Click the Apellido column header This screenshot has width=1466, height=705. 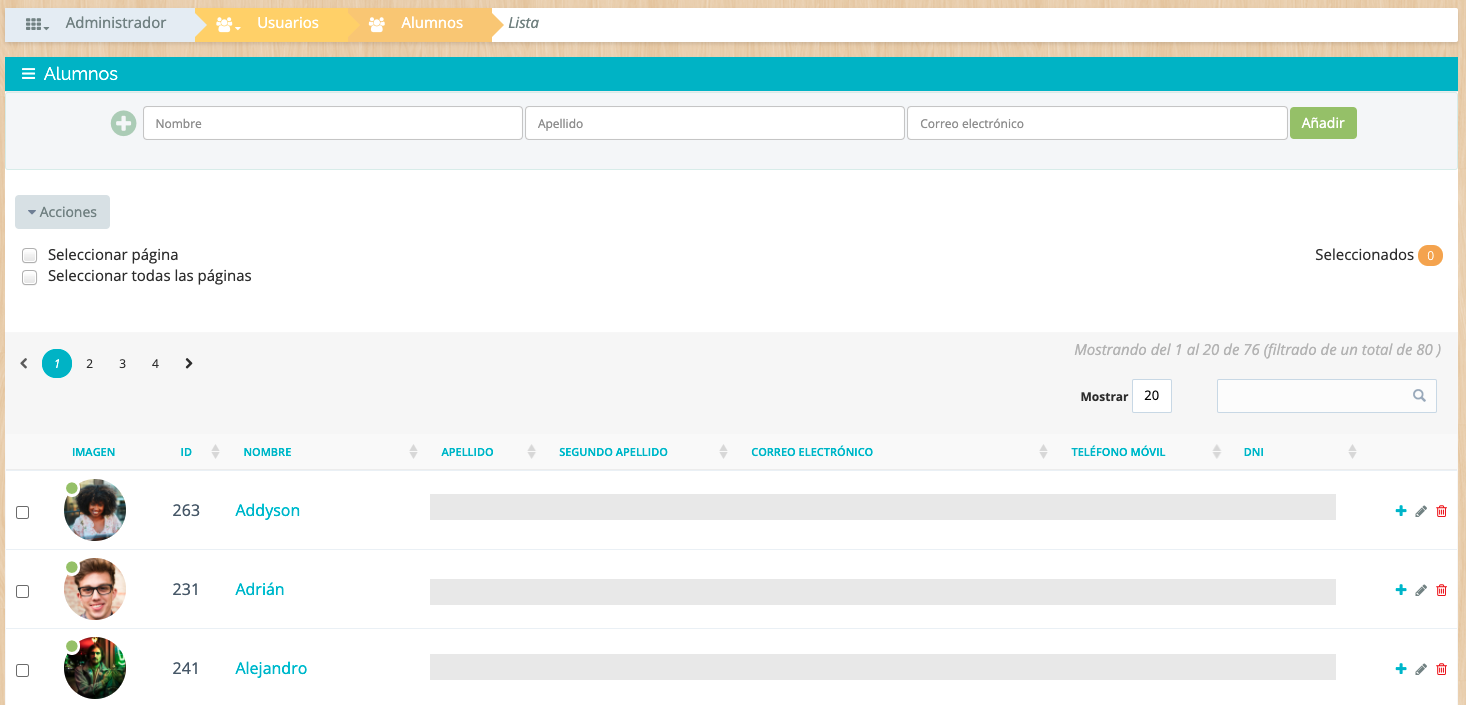pyautogui.click(x=468, y=452)
